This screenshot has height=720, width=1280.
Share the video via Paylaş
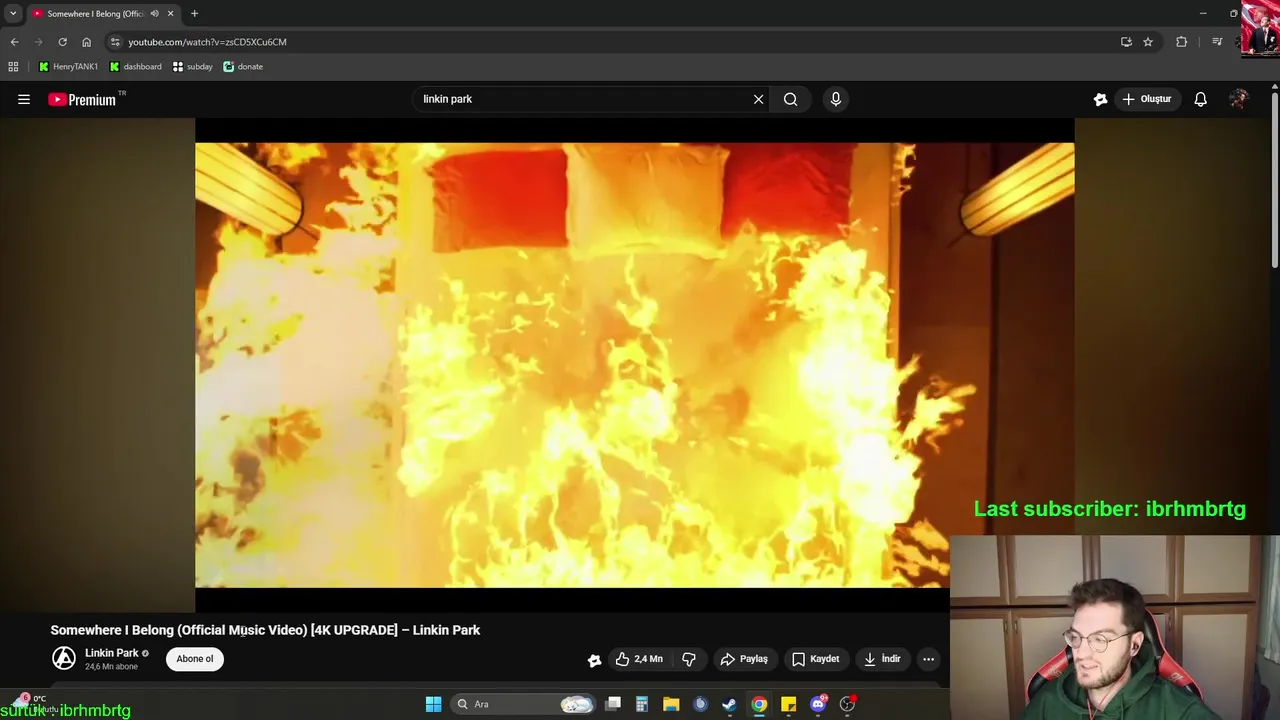[x=744, y=659]
